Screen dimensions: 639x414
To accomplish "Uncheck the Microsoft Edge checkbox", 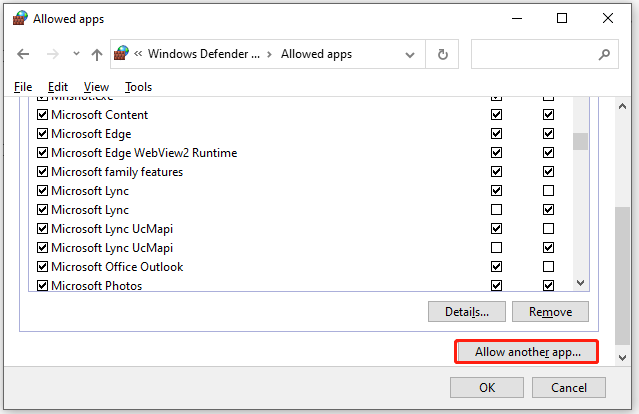I will [x=42, y=134].
